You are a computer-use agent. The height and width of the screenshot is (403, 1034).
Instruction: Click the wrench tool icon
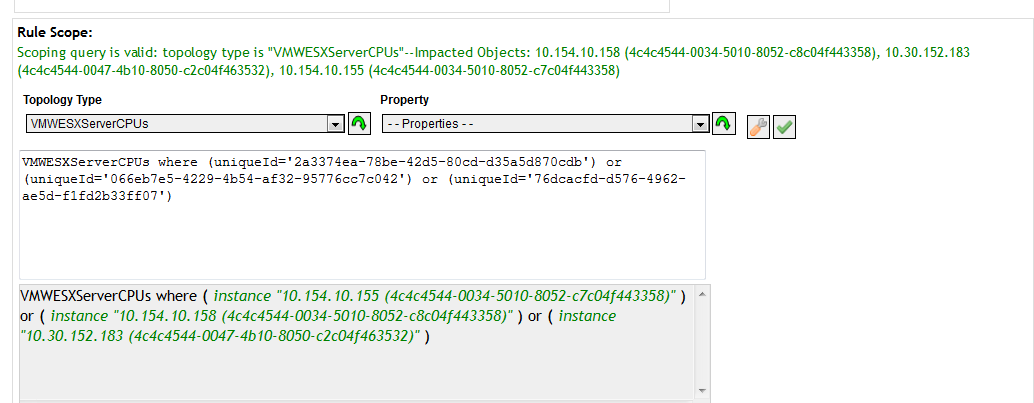(758, 127)
